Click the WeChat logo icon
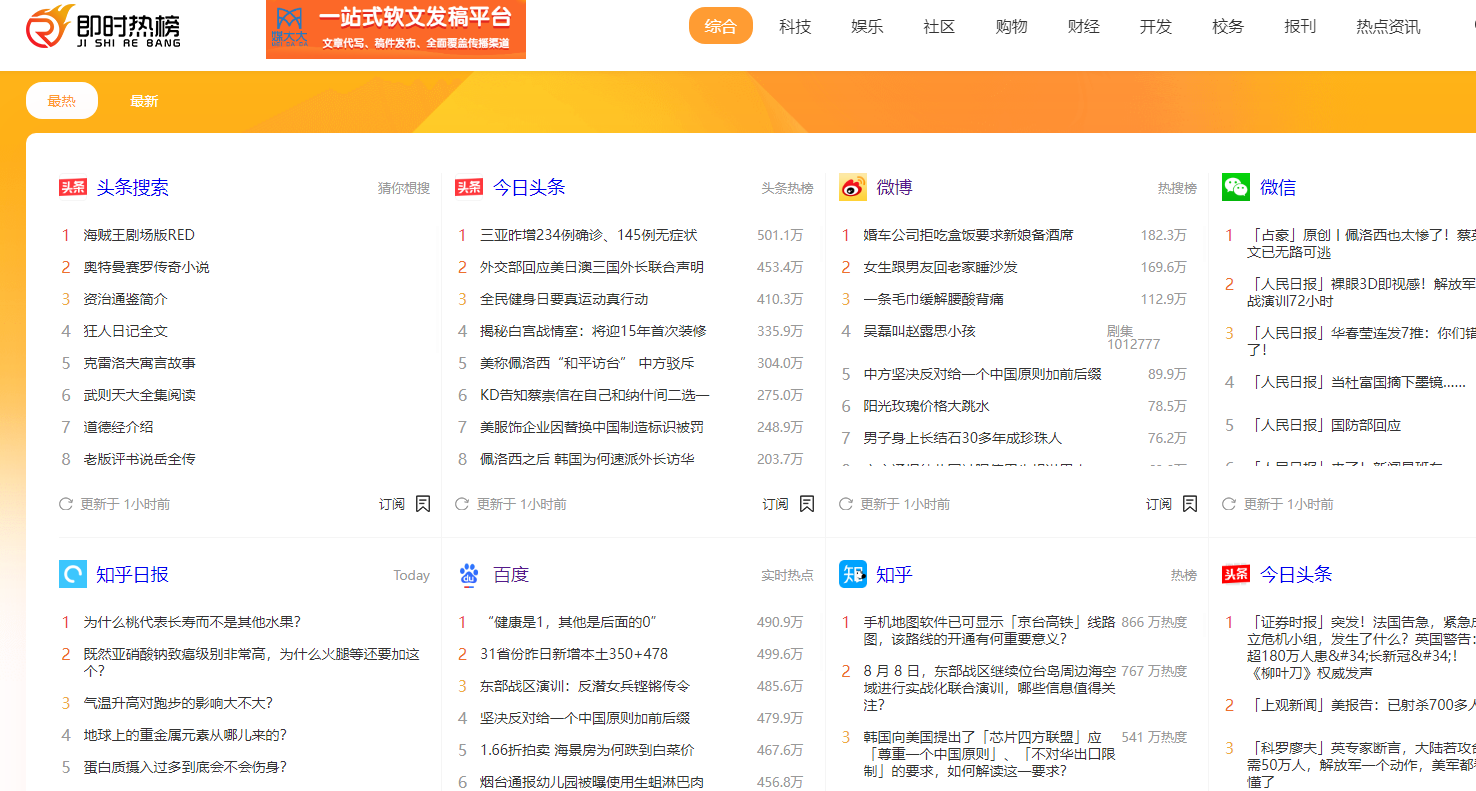This screenshot has width=1476, height=791. coord(1236,187)
